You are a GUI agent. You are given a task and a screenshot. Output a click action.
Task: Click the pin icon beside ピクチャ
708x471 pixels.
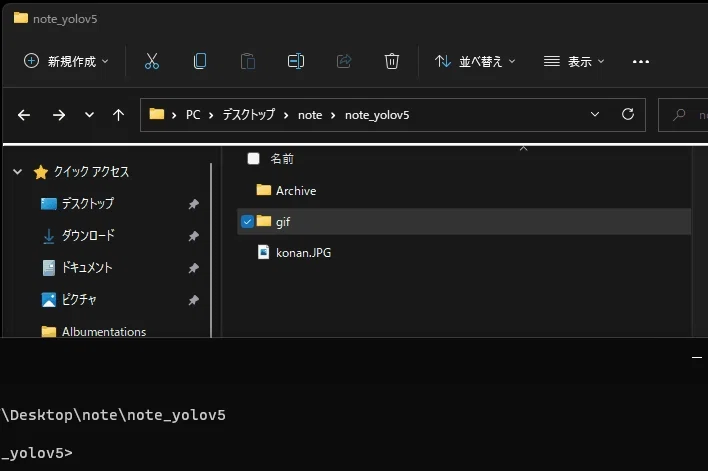pyautogui.click(x=194, y=300)
